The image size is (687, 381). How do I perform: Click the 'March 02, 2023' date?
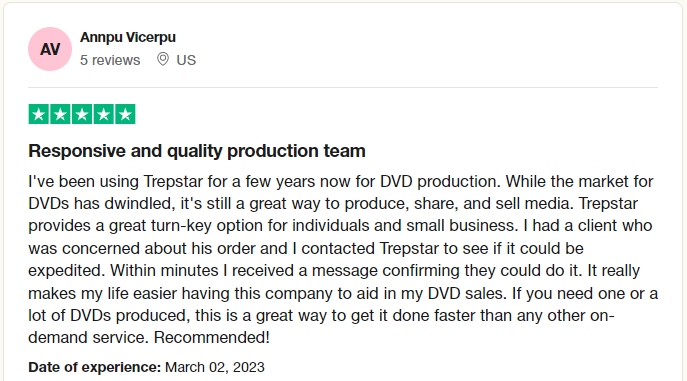[215, 367]
